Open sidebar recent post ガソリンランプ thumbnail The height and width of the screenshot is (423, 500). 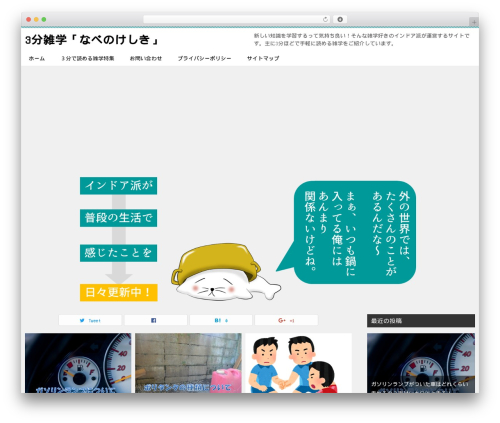(x=421, y=363)
